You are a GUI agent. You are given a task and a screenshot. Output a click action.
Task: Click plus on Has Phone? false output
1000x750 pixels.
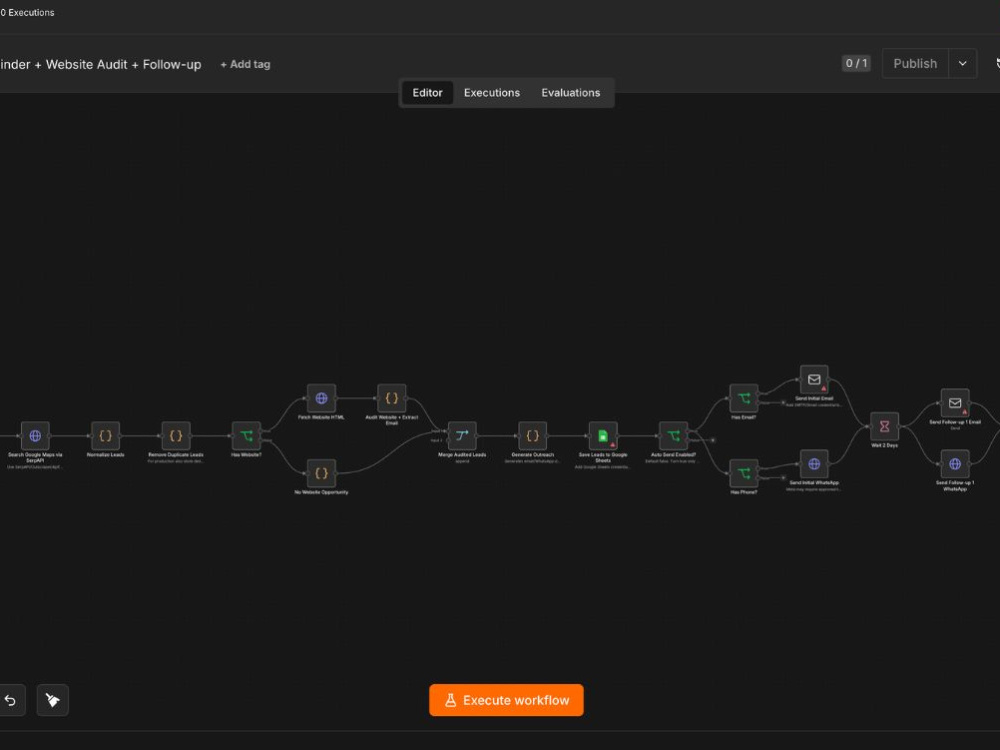click(784, 478)
